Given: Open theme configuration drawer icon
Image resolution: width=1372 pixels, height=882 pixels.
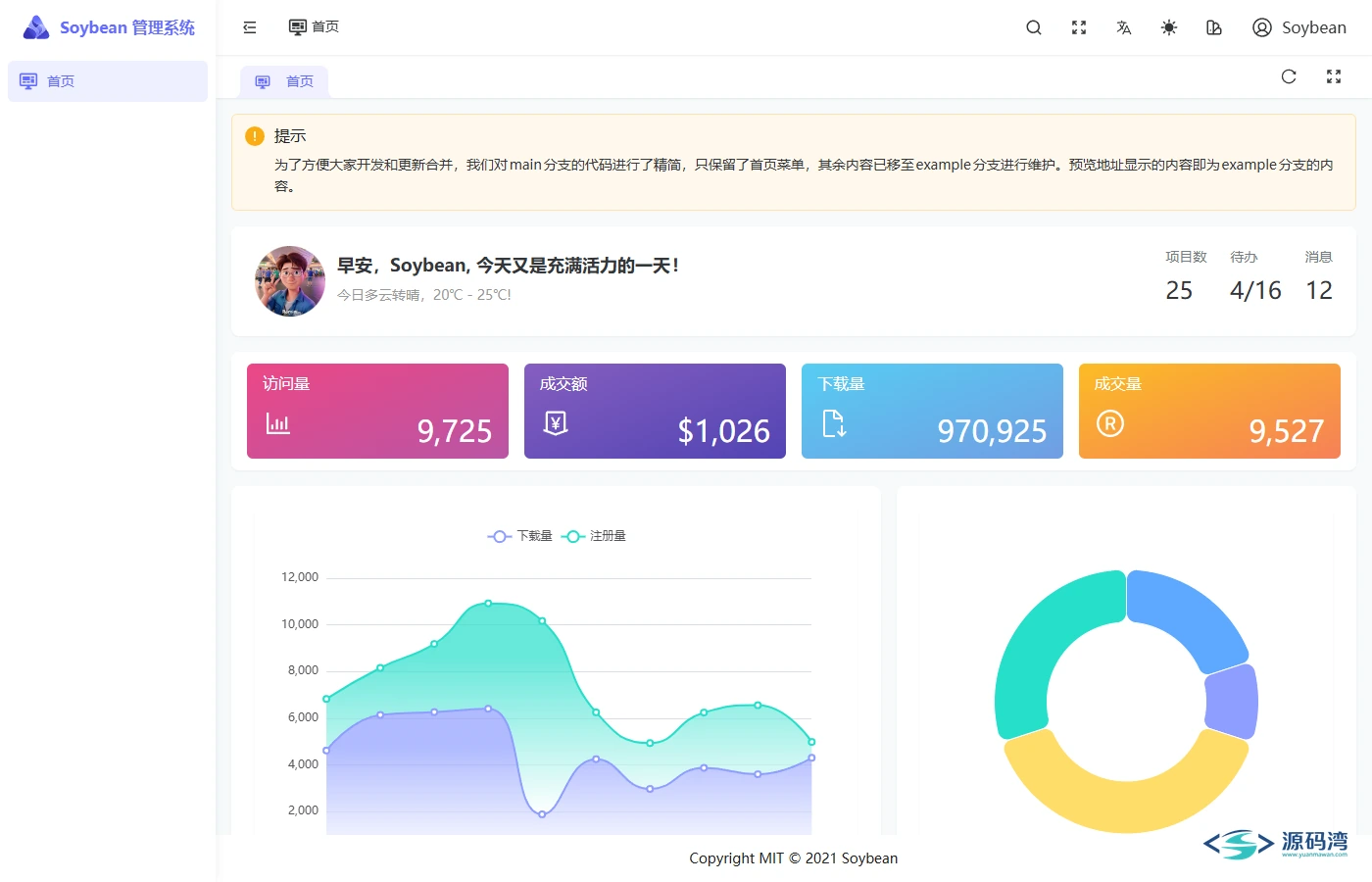Looking at the screenshot, I should click(x=1214, y=27).
